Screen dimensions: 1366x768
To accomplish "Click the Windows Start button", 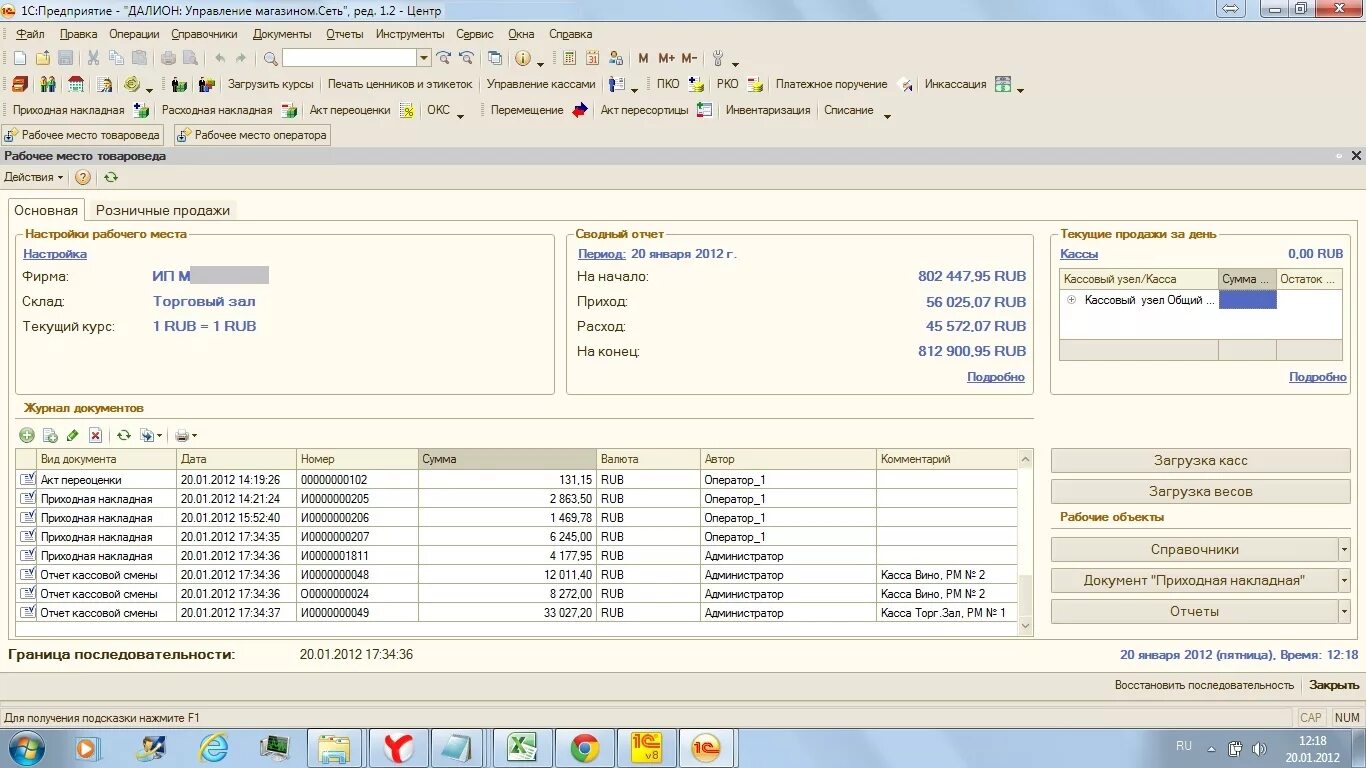I will coord(26,747).
